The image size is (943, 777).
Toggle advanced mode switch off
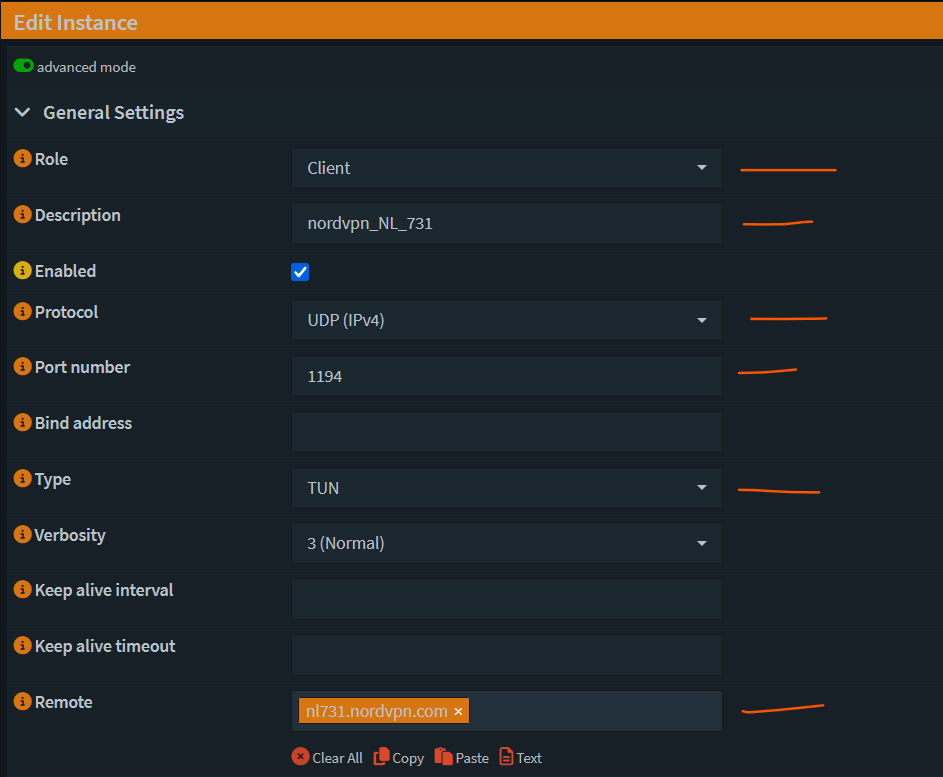coord(23,66)
